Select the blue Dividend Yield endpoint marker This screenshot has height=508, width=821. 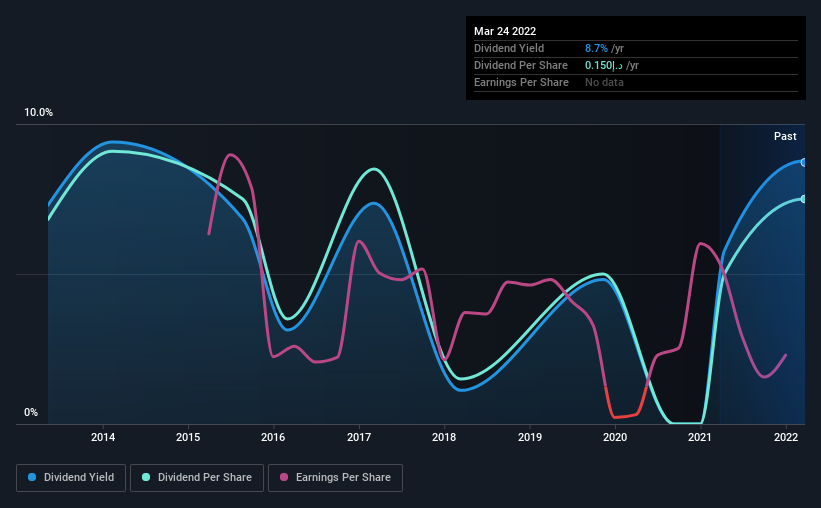(x=803, y=163)
